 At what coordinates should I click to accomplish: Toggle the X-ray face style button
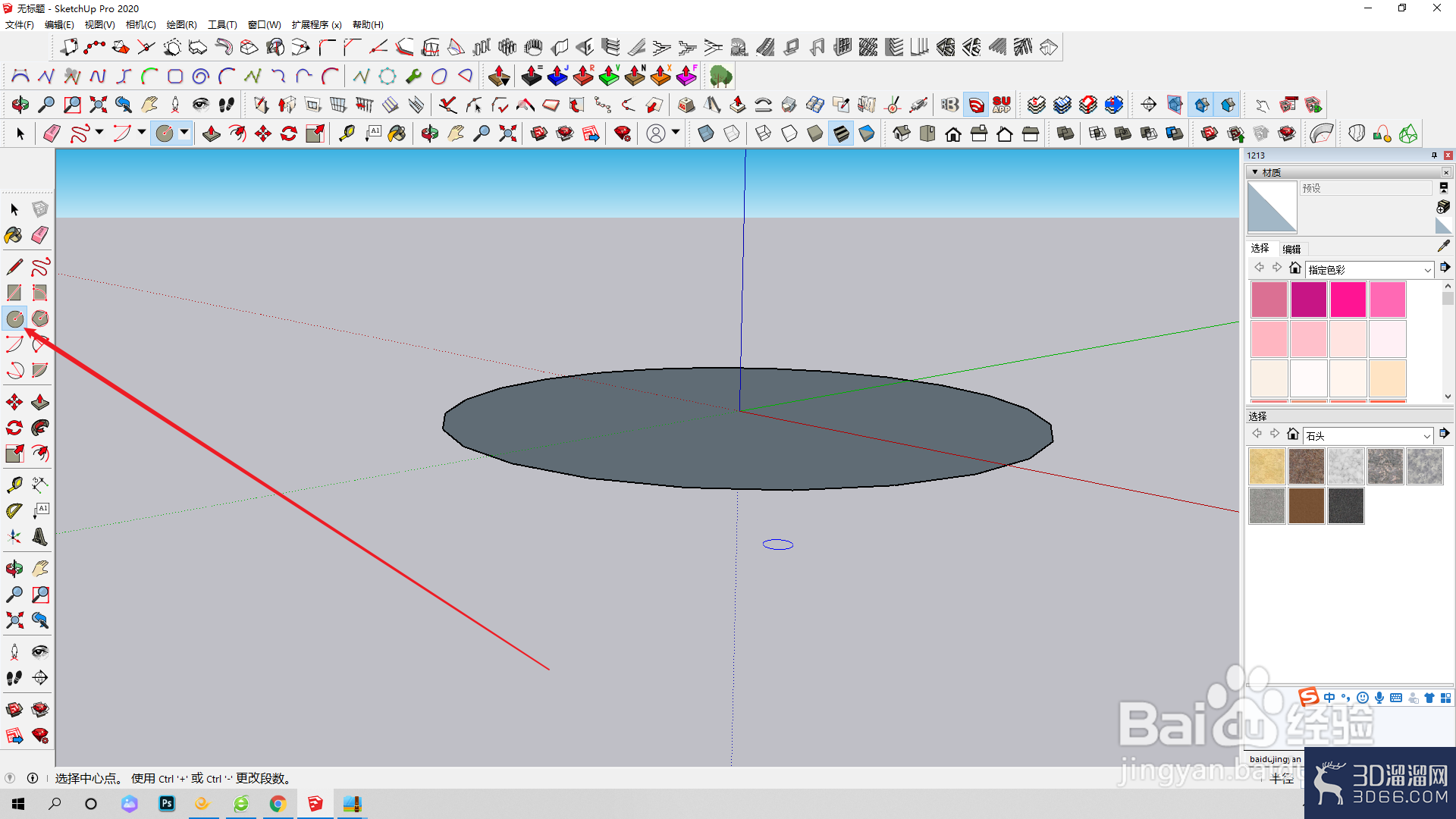(705, 133)
